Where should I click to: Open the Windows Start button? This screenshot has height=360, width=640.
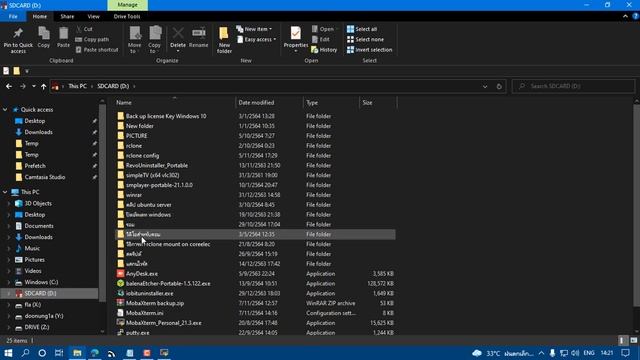click(8, 353)
